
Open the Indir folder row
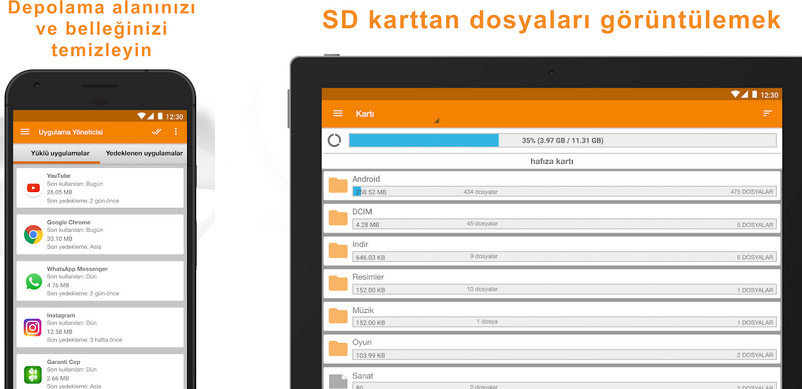click(551, 251)
